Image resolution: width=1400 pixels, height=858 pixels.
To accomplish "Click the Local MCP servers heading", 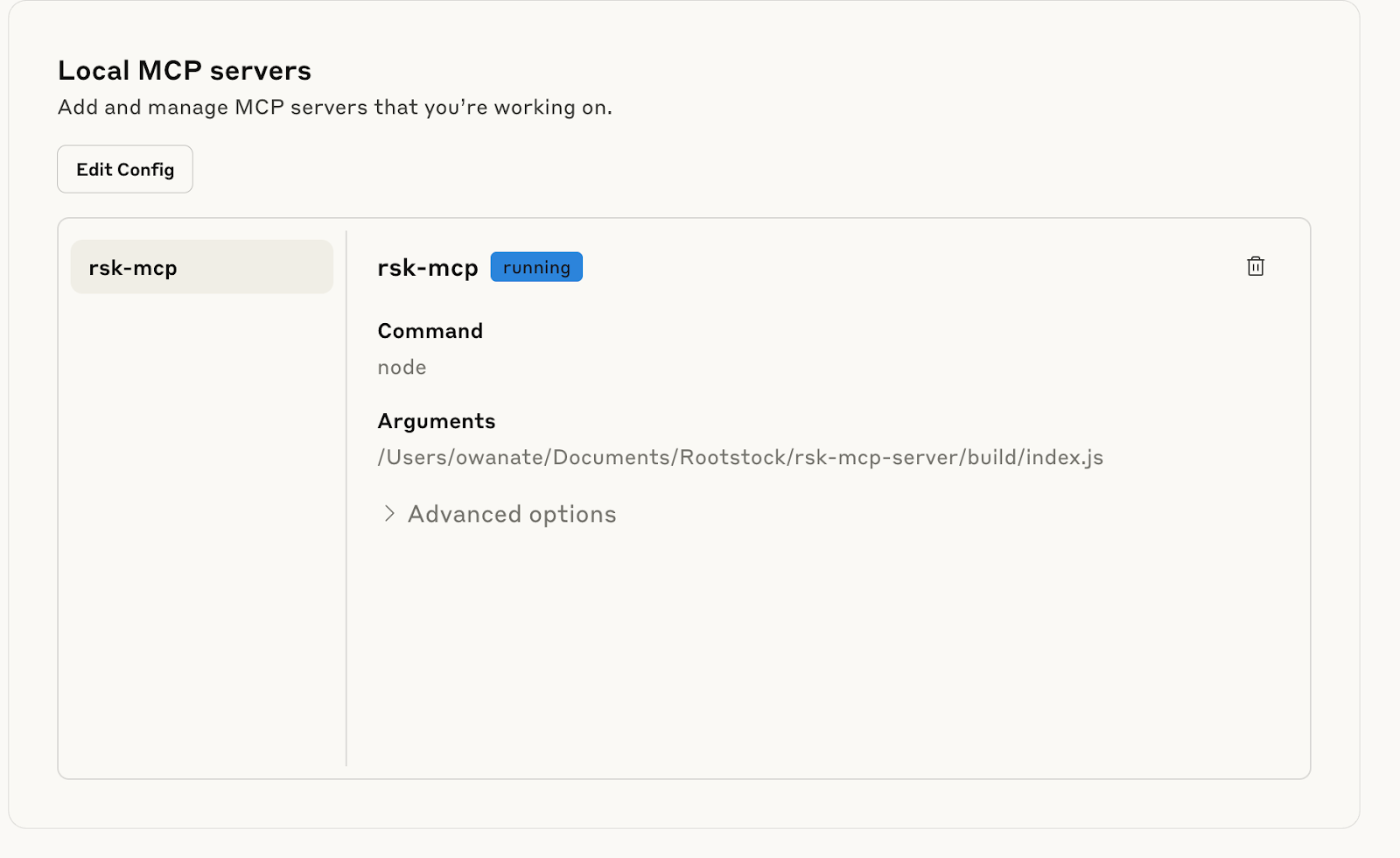I will (x=184, y=70).
